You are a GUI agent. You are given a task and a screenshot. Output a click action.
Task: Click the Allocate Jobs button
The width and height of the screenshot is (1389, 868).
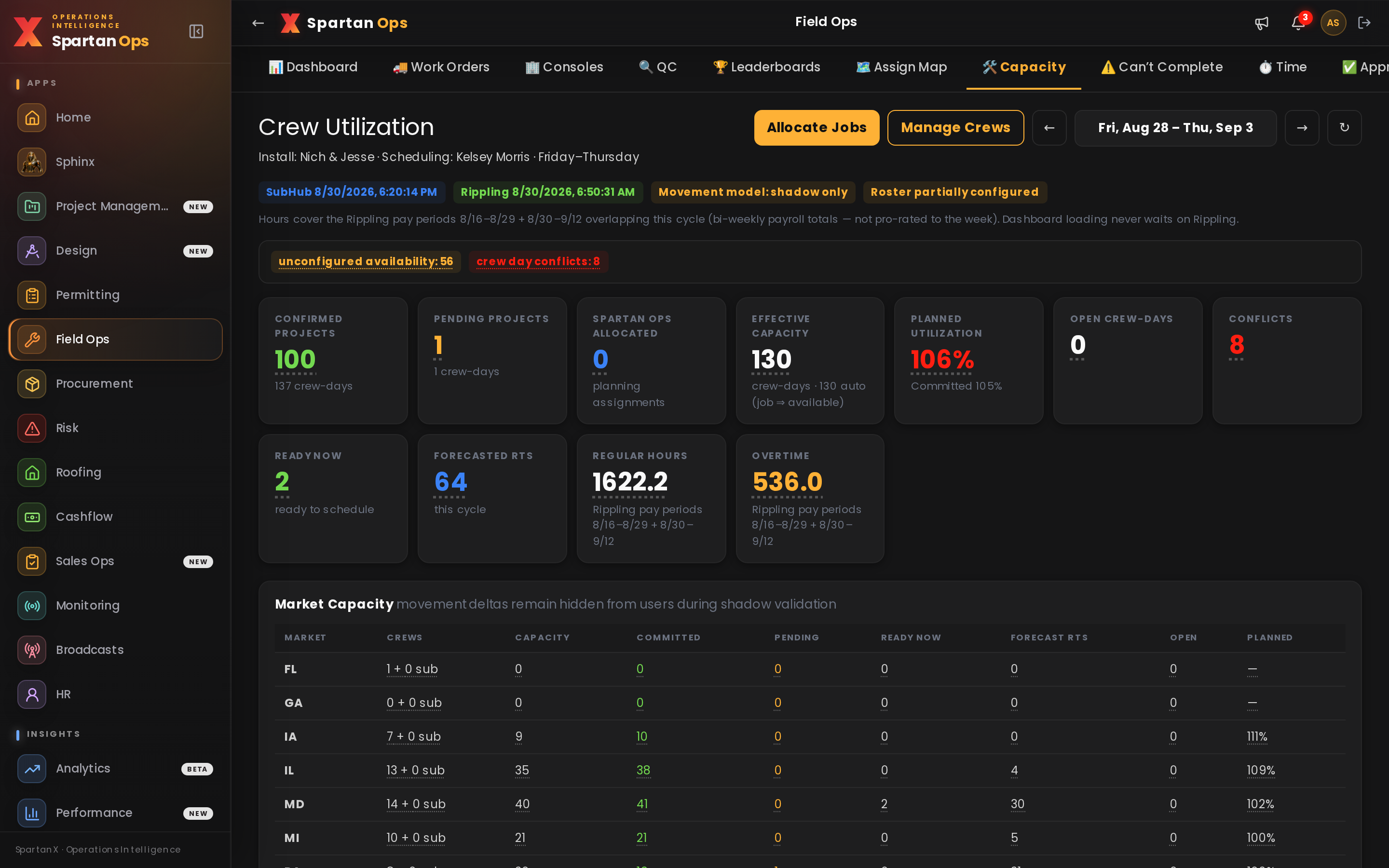point(816,127)
